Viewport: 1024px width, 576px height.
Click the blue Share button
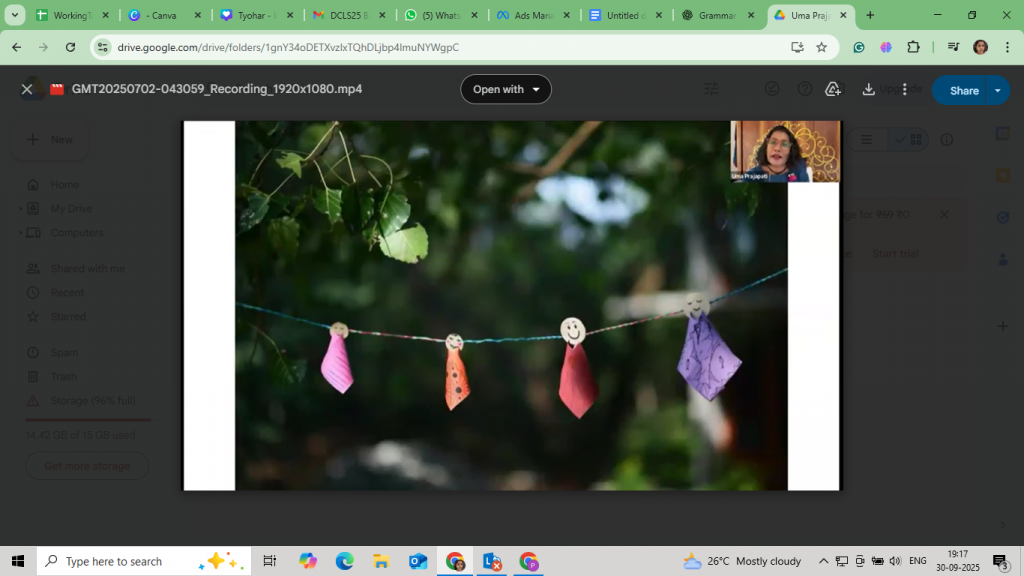(x=963, y=90)
